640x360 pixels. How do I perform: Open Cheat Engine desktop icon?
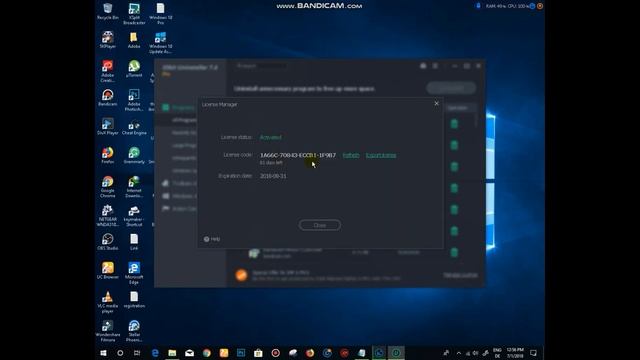click(x=134, y=127)
